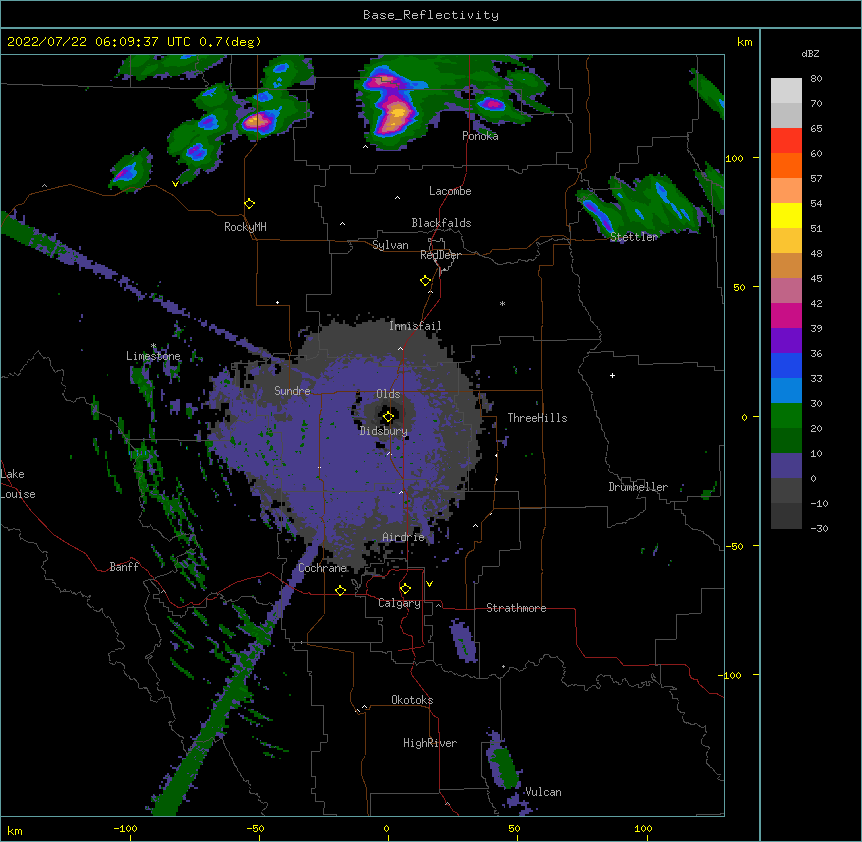Click the ThreeHills city label
The height and width of the screenshot is (842, 862).
537,418
